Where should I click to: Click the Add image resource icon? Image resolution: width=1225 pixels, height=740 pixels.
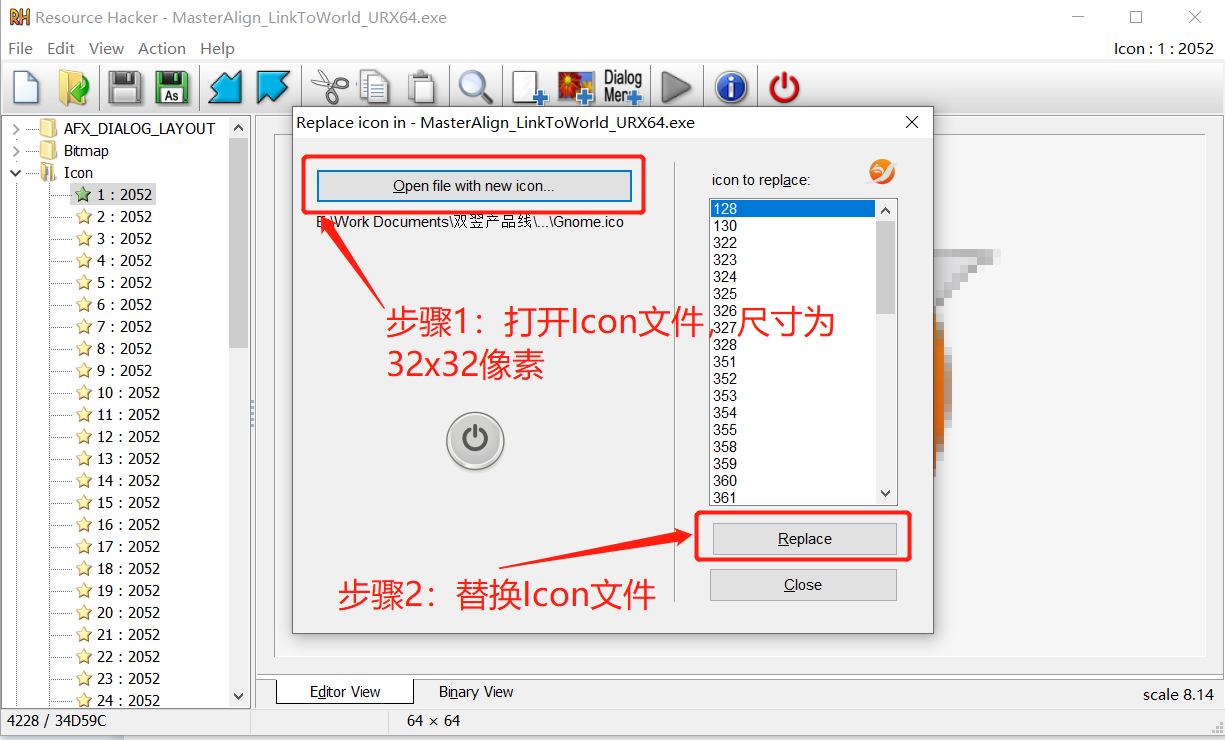[x=576, y=87]
